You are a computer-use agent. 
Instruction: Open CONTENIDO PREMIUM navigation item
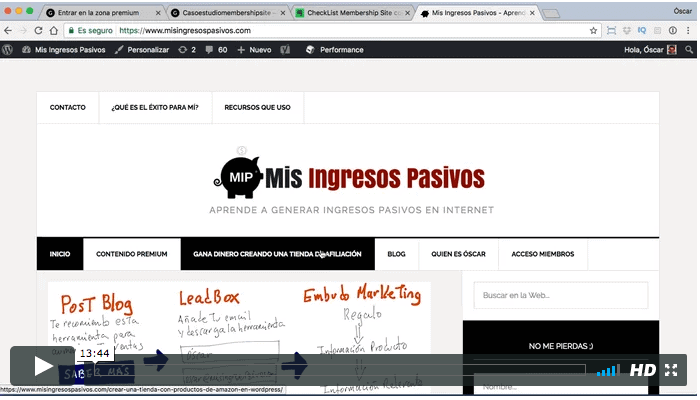132,254
